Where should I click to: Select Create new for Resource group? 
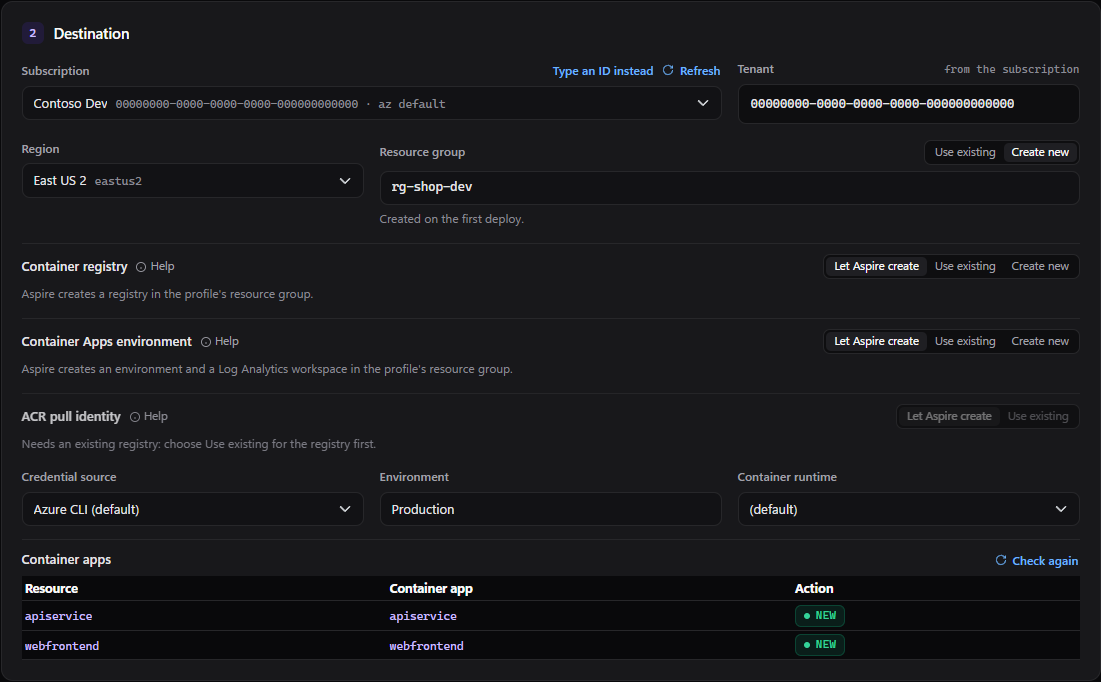coord(1040,152)
